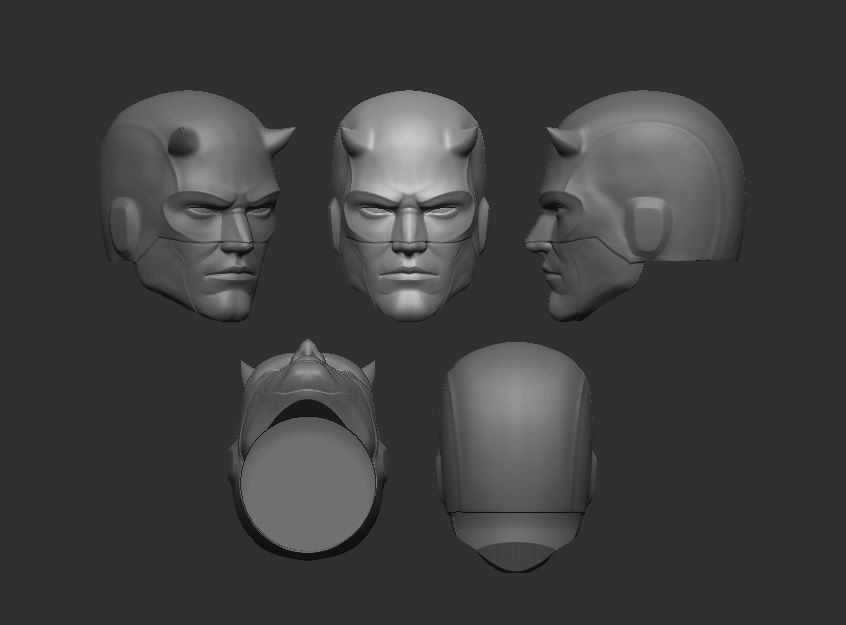This screenshot has width=846, height=625.
Task: Select the side profile head render
Action: [x=635, y=206]
